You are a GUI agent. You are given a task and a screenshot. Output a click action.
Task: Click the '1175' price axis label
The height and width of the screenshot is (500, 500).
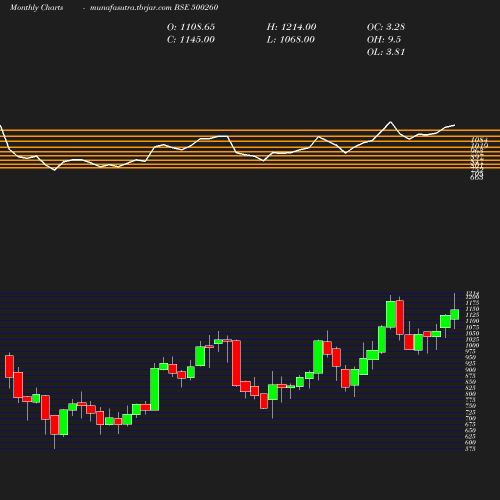[472, 303]
